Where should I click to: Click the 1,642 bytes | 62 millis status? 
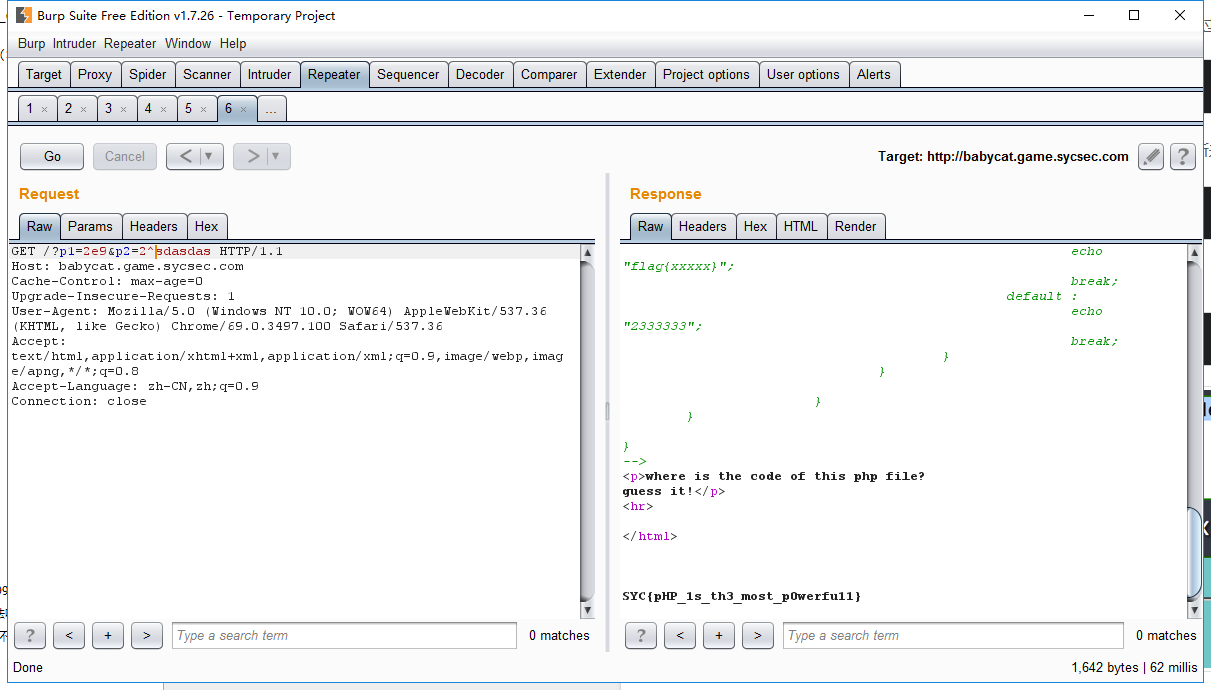(x=1134, y=667)
